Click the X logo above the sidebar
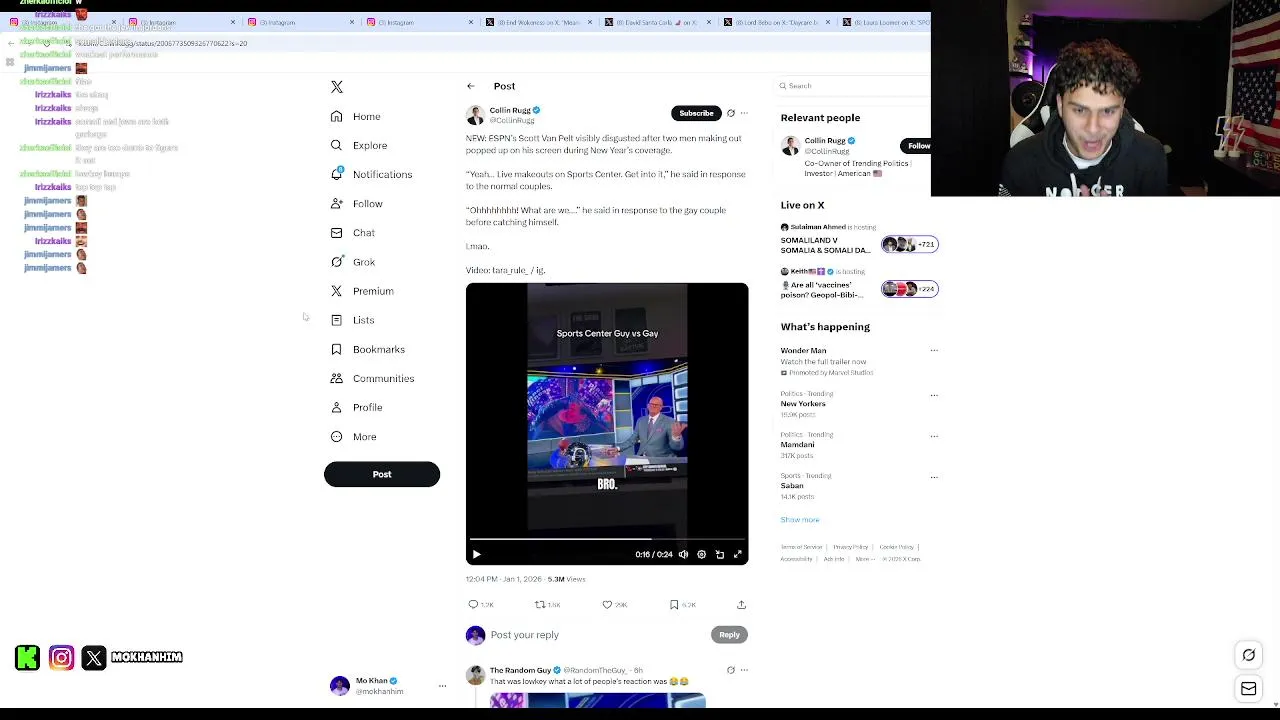1280x720 pixels. pos(337,87)
